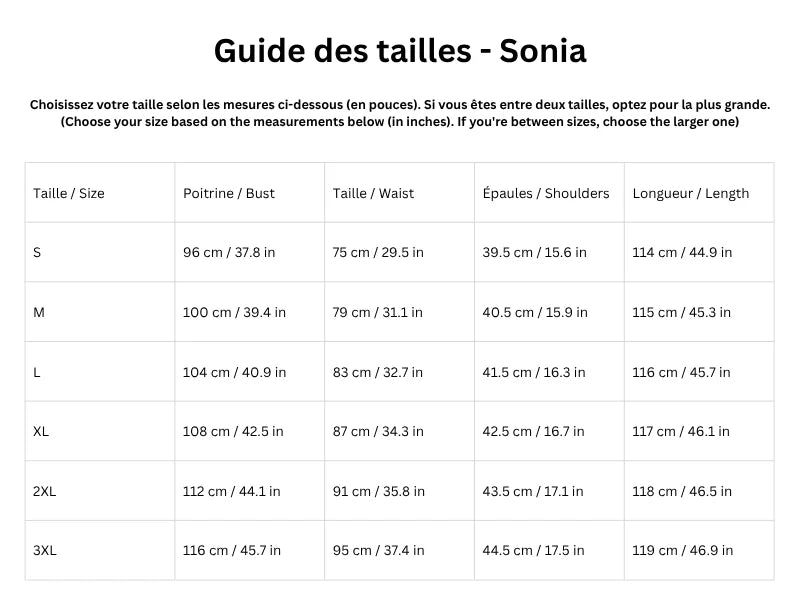Click the '96 cm / 37.8 in' bust cell
Image resolution: width=800 pixels, height=600 pixels.
click(229, 252)
